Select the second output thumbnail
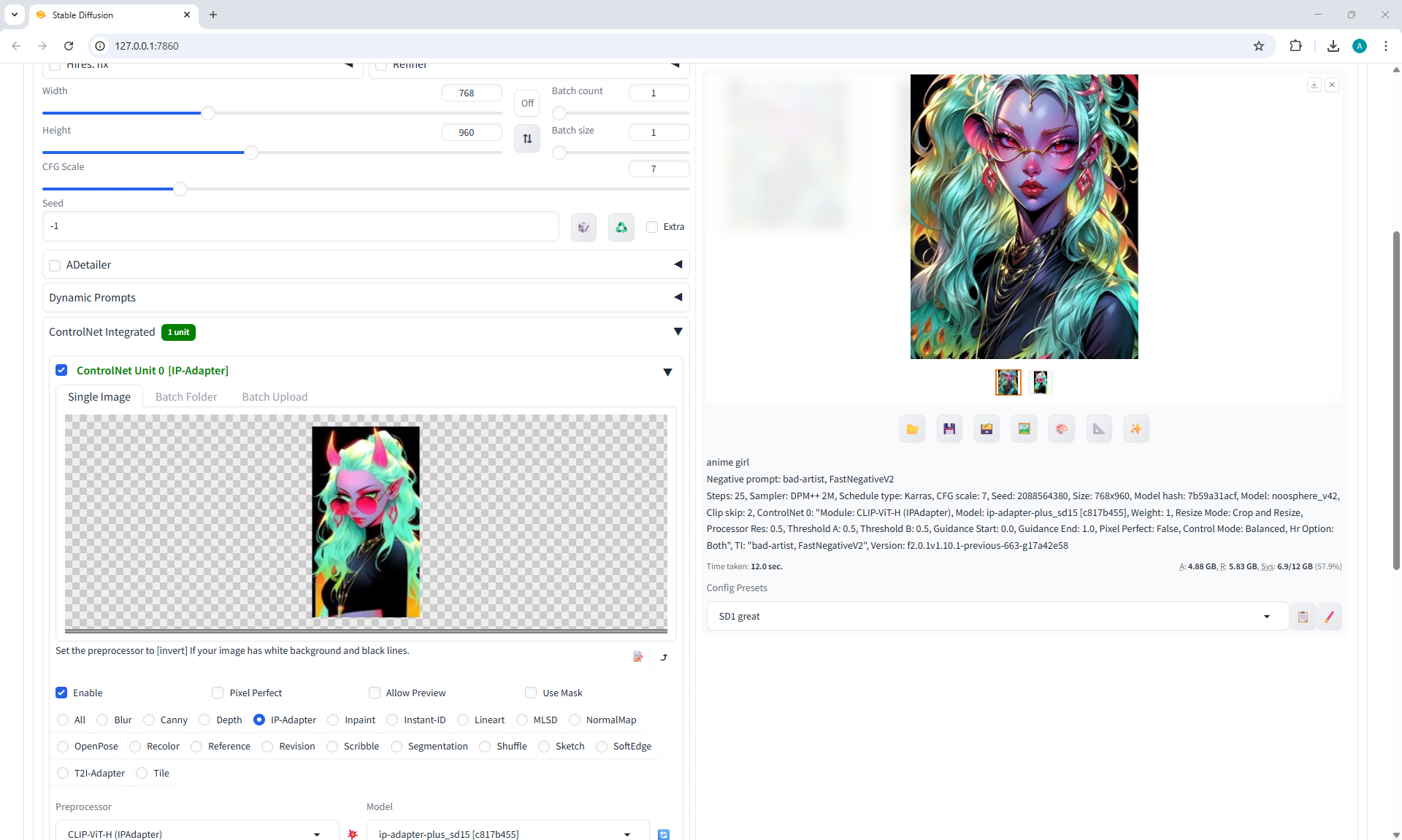The height and width of the screenshot is (840, 1402). point(1040,382)
